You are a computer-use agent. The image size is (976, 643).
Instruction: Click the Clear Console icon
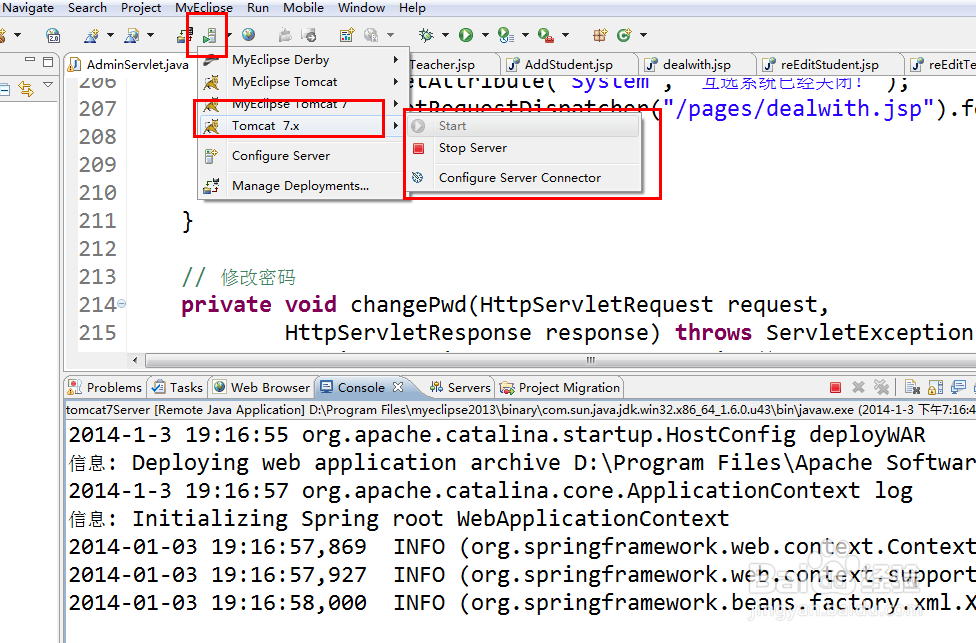click(913, 387)
